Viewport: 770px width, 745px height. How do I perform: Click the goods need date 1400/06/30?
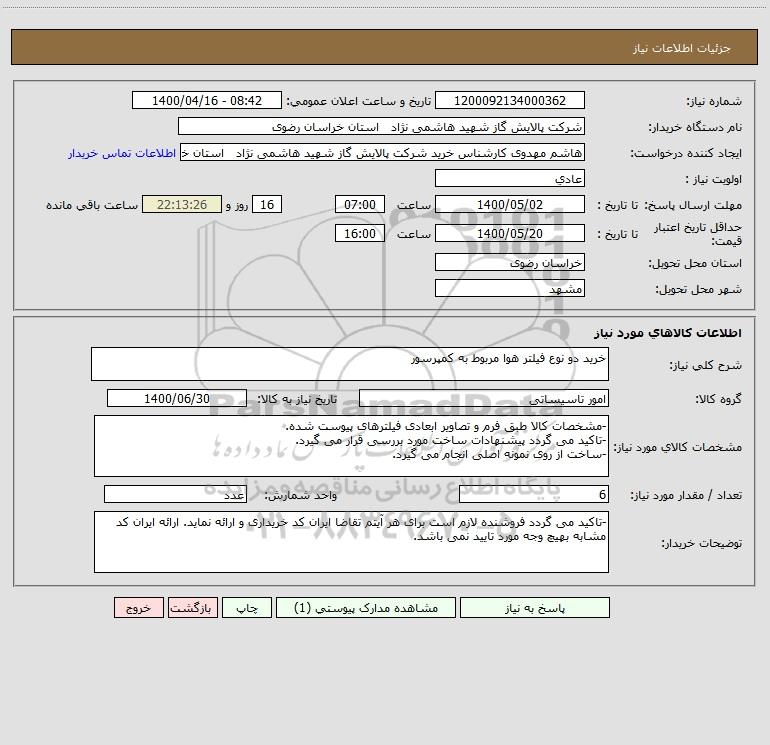[177, 398]
